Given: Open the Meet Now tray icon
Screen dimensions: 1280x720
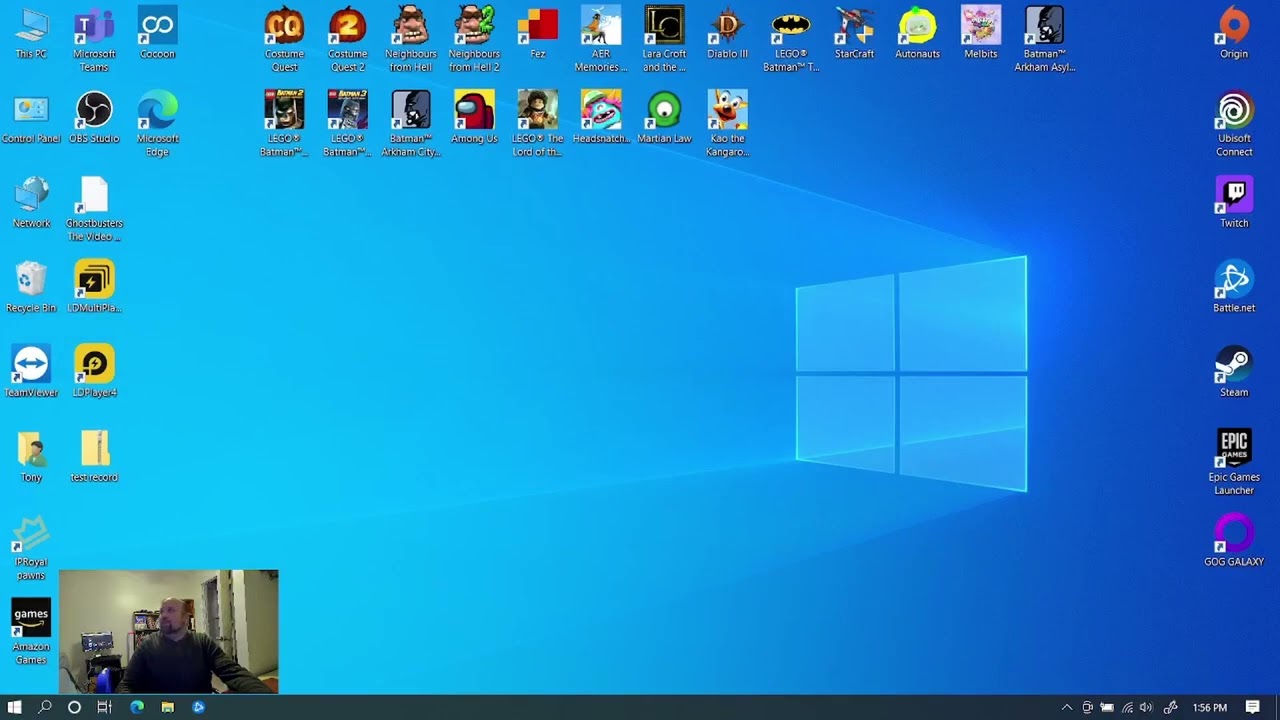Looking at the screenshot, I should coord(1087,708).
